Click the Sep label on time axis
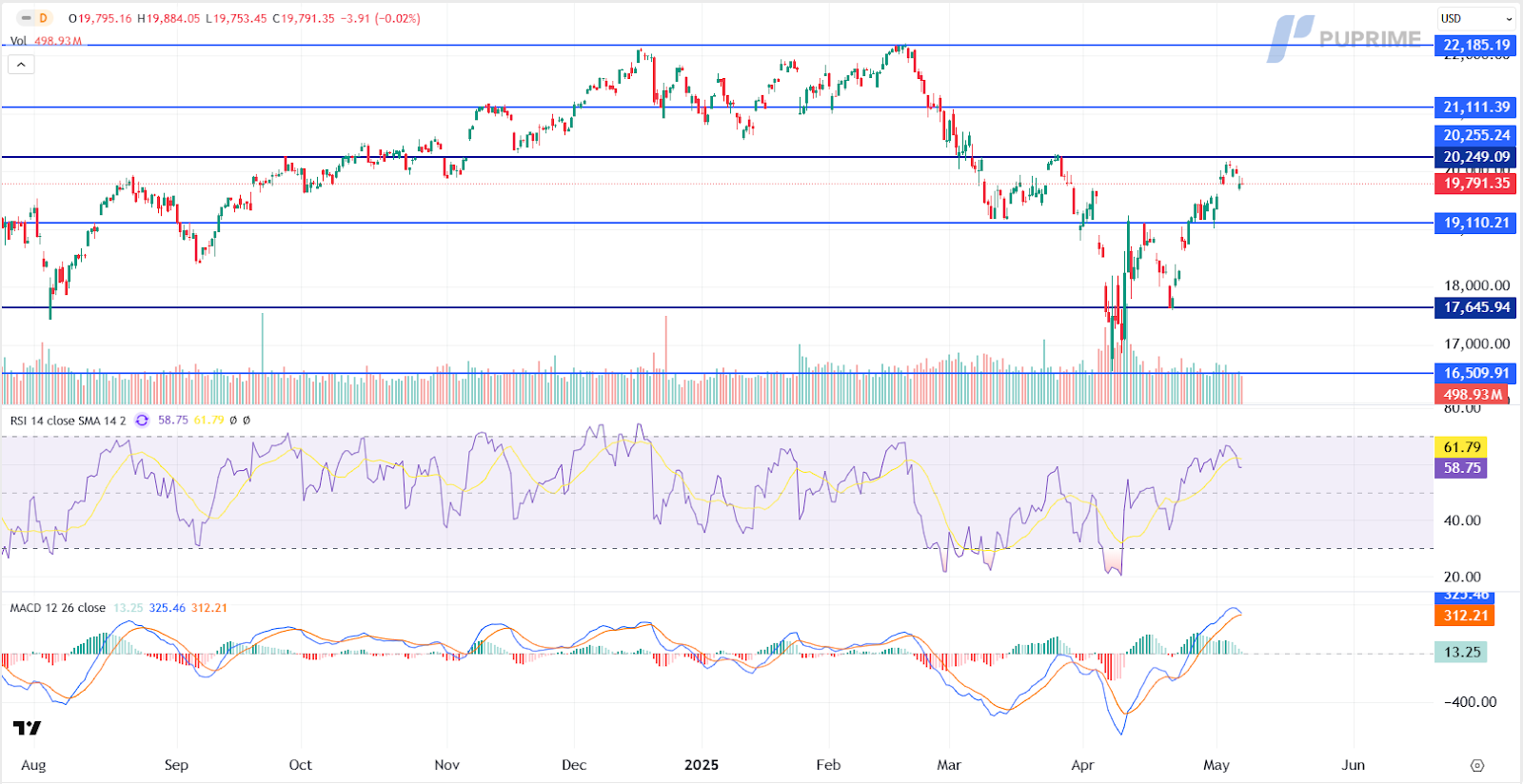The width and height of the screenshot is (1523, 784). click(176, 765)
